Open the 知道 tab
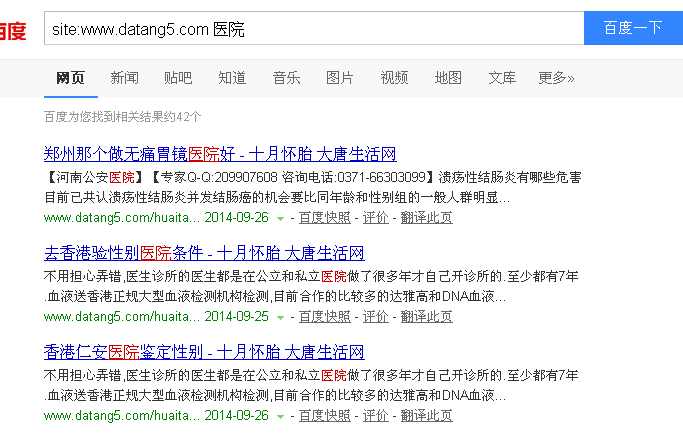 click(x=232, y=78)
